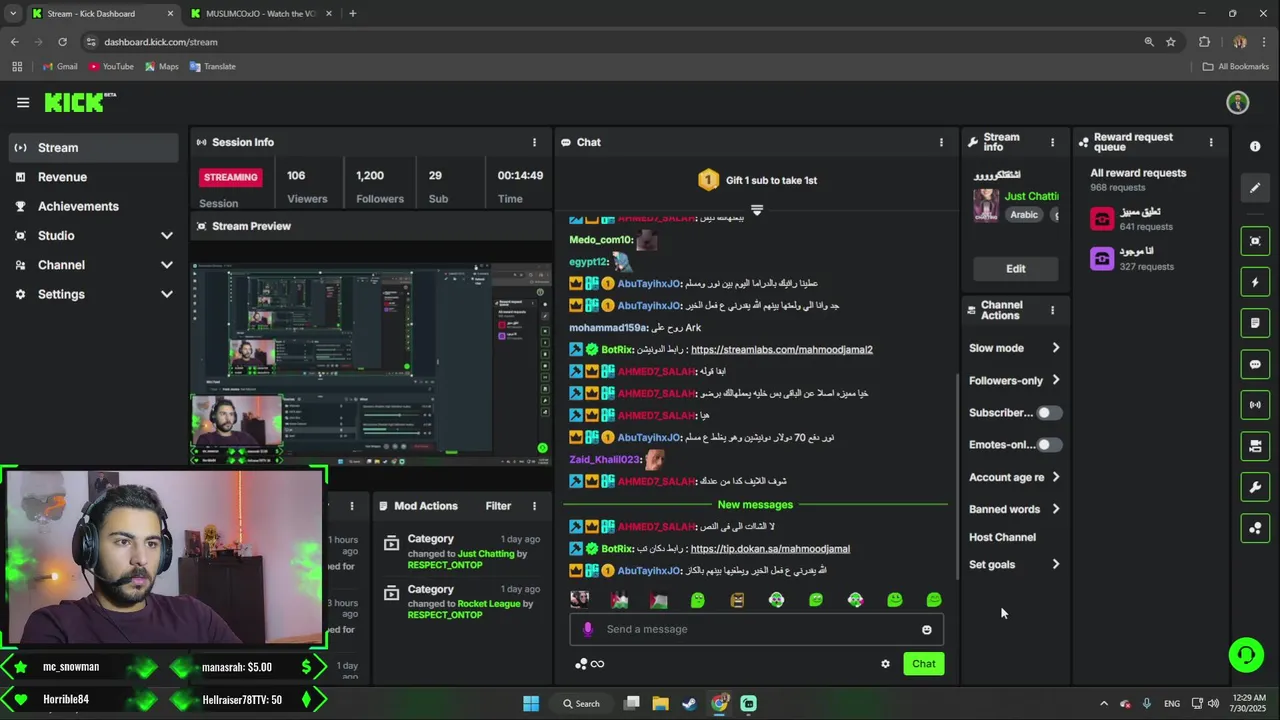Expand the Settings menu in the sidebar
This screenshot has width=1280, height=720.
tap(166, 294)
